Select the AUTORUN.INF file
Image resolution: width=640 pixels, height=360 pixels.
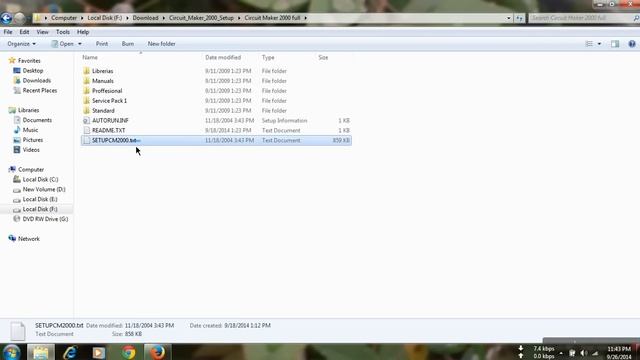point(110,120)
